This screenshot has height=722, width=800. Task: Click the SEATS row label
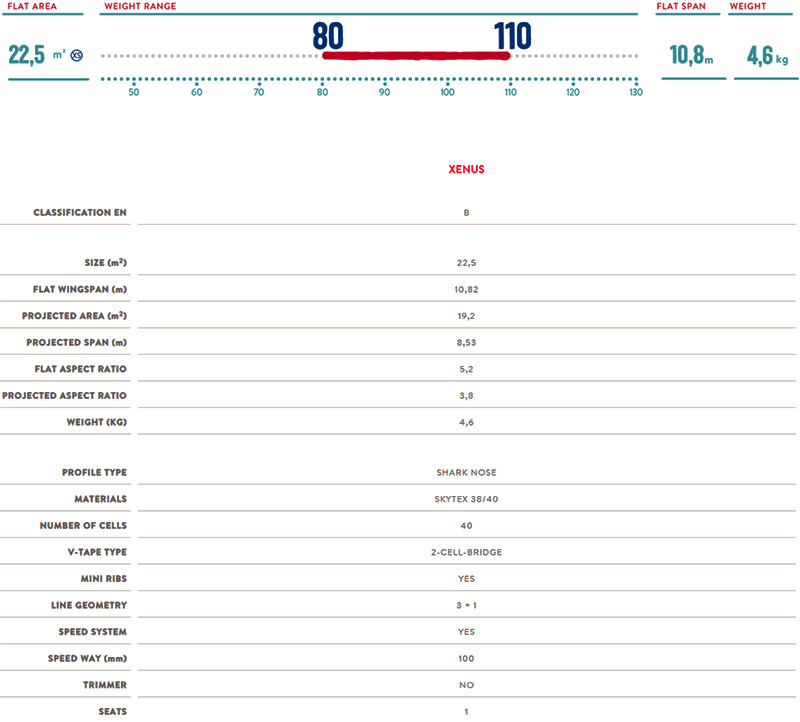(112, 711)
